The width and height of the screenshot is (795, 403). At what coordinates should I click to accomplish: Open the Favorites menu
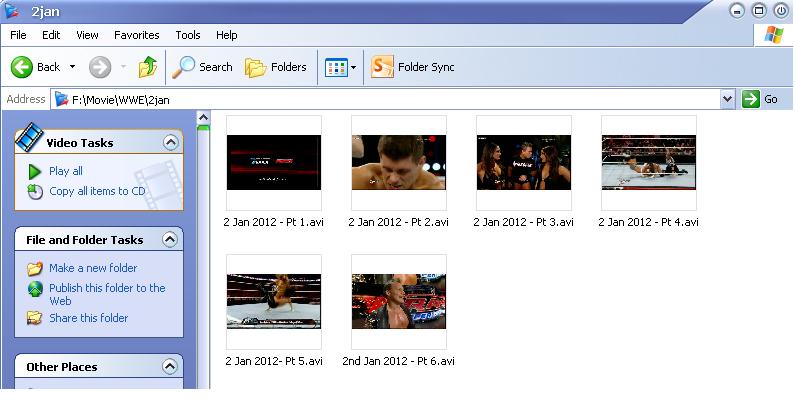point(136,35)
